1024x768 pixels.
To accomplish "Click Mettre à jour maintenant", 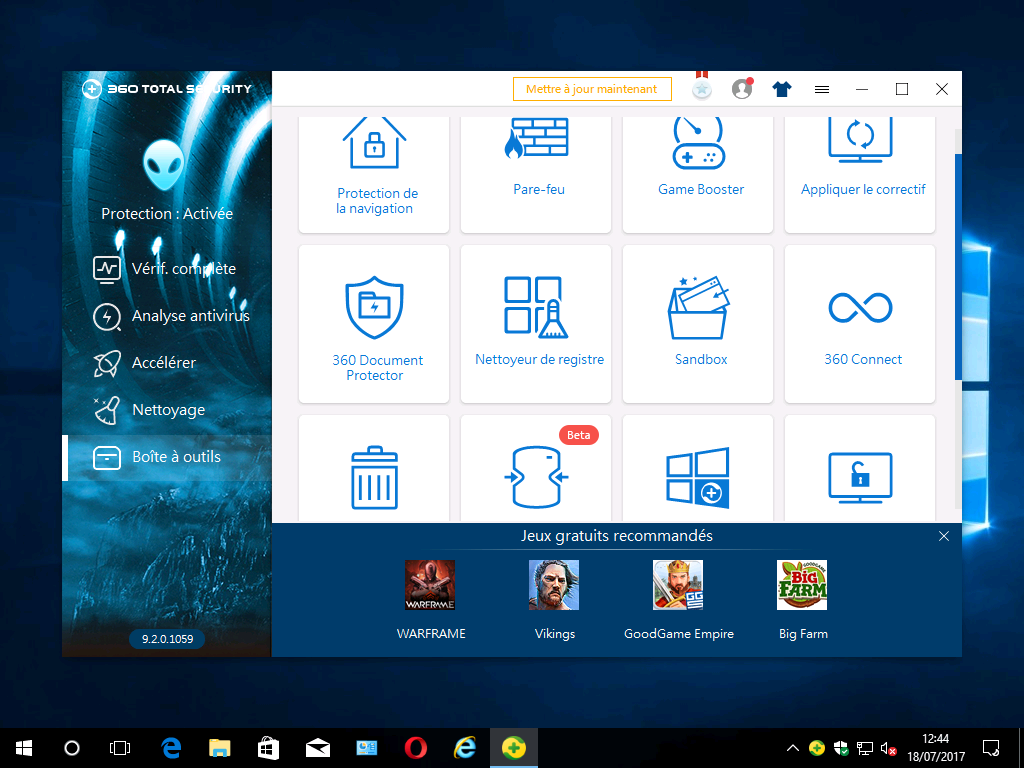I will click(591, 89).
